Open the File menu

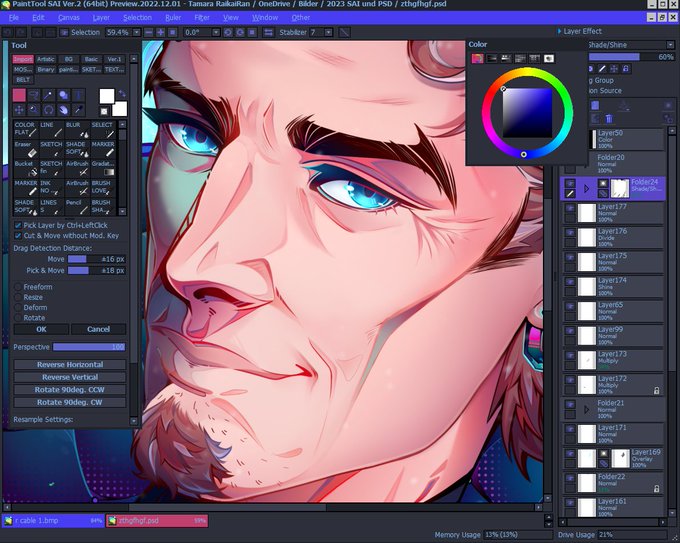click(14, 18)
